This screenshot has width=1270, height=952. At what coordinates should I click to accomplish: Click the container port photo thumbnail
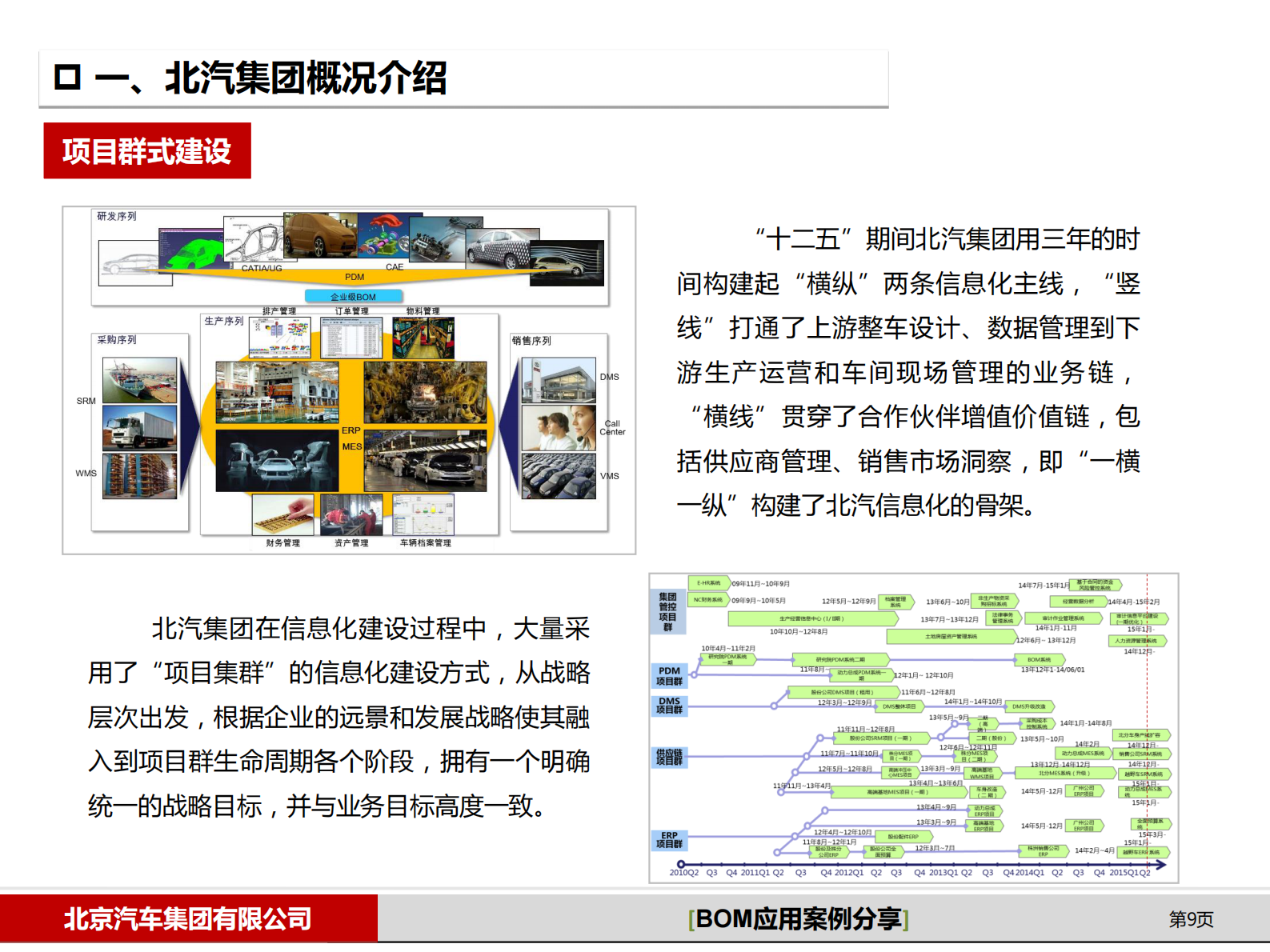[140, 379]
